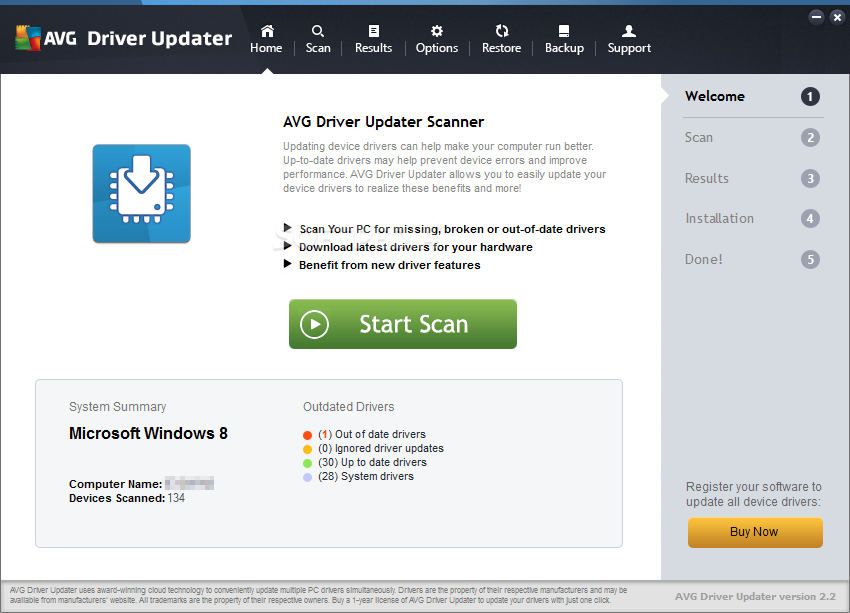Click the 'Devices Scanned: 134' line
This screenshot has height=613, width=850.
[x=127, y=498]
